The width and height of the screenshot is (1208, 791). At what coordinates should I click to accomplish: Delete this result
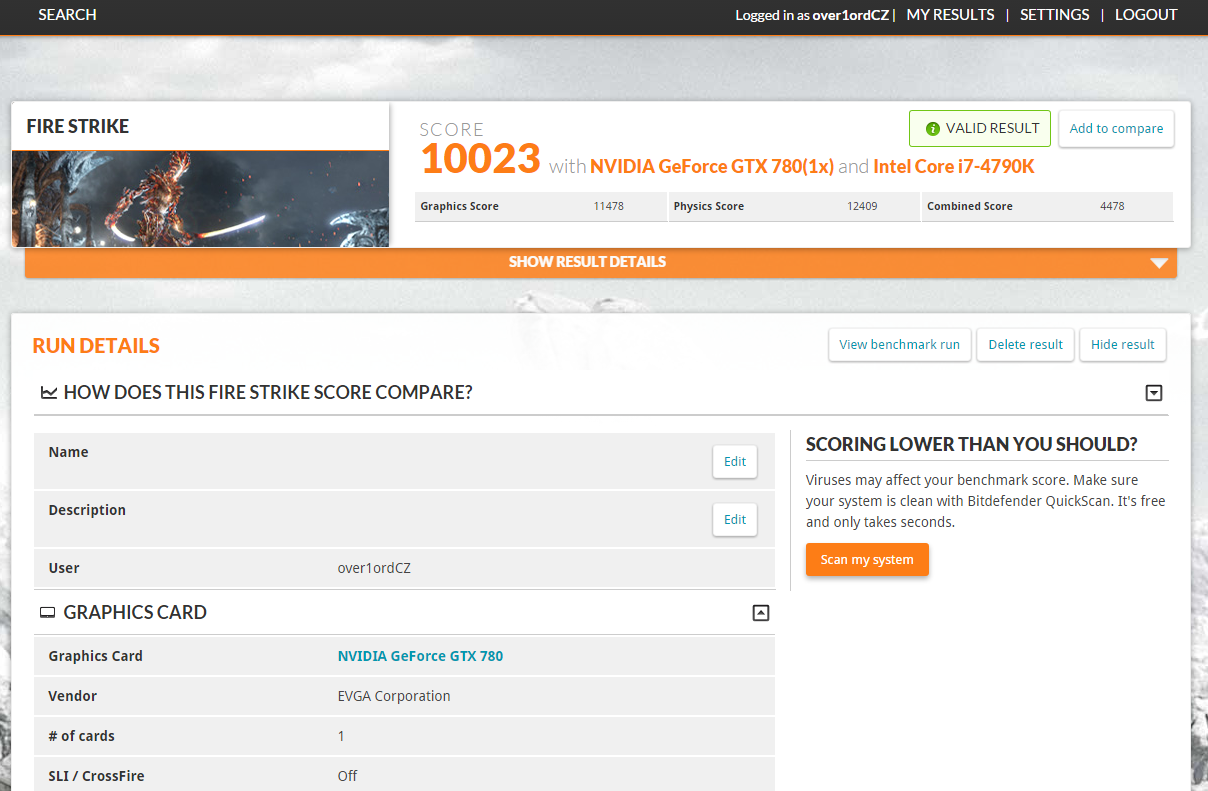1025,344
